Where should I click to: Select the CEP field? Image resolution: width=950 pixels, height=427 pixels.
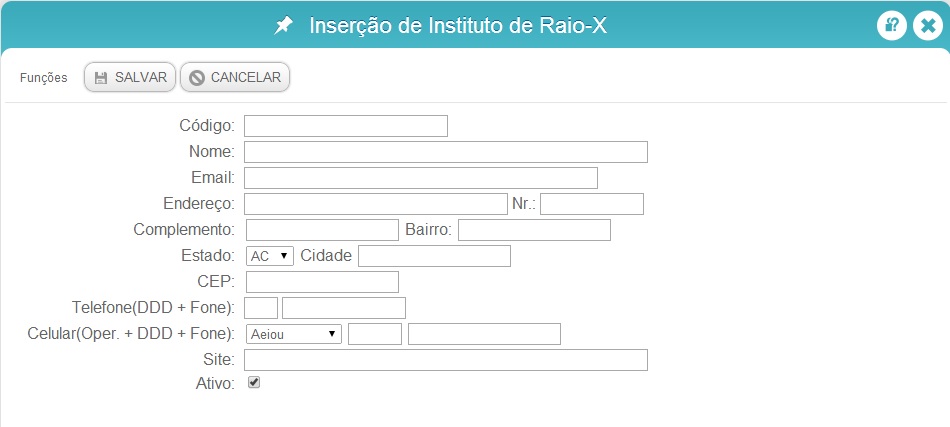(322, 282)
